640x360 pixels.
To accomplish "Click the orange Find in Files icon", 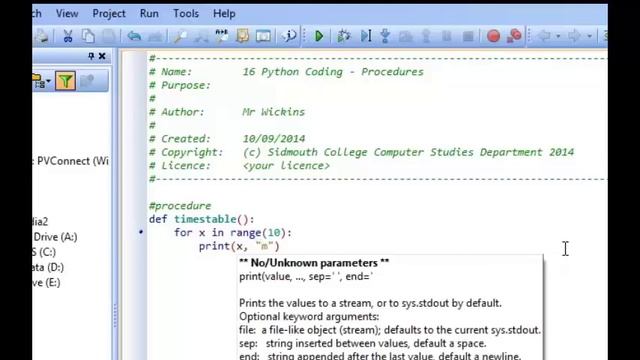I will point(242,36).
